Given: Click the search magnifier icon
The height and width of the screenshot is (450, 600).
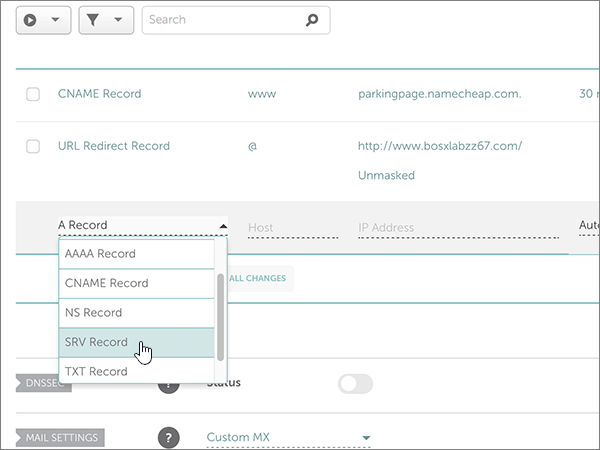Looking at the screenshot, I should (312, 20).
